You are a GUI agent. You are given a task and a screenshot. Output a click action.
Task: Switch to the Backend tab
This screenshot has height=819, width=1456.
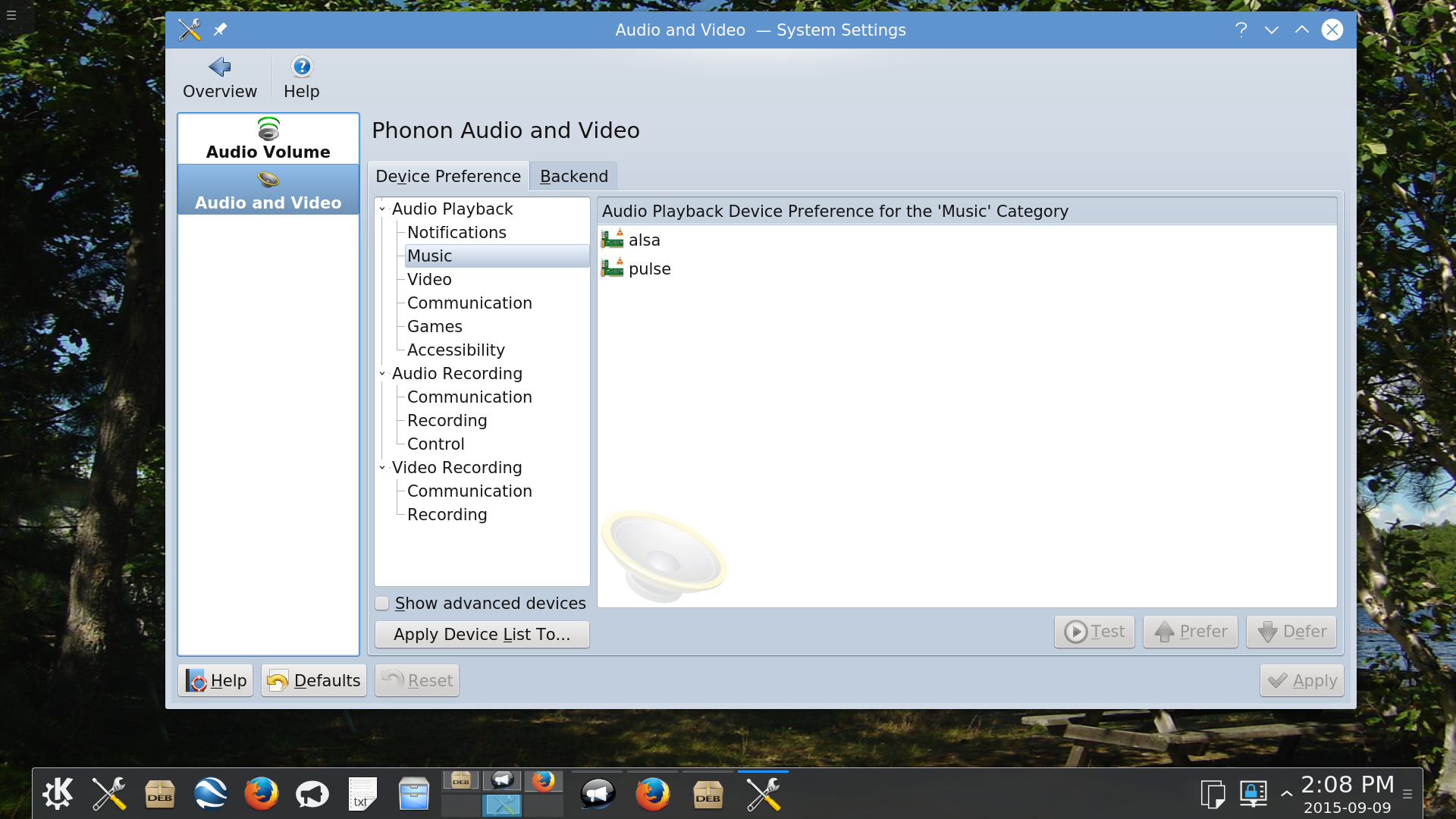574,176
